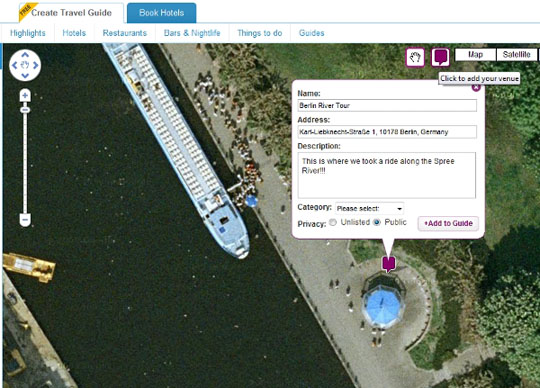Zoom in with the plus button
This screenshot has width=540, height=388.
(x=25, y=96)
